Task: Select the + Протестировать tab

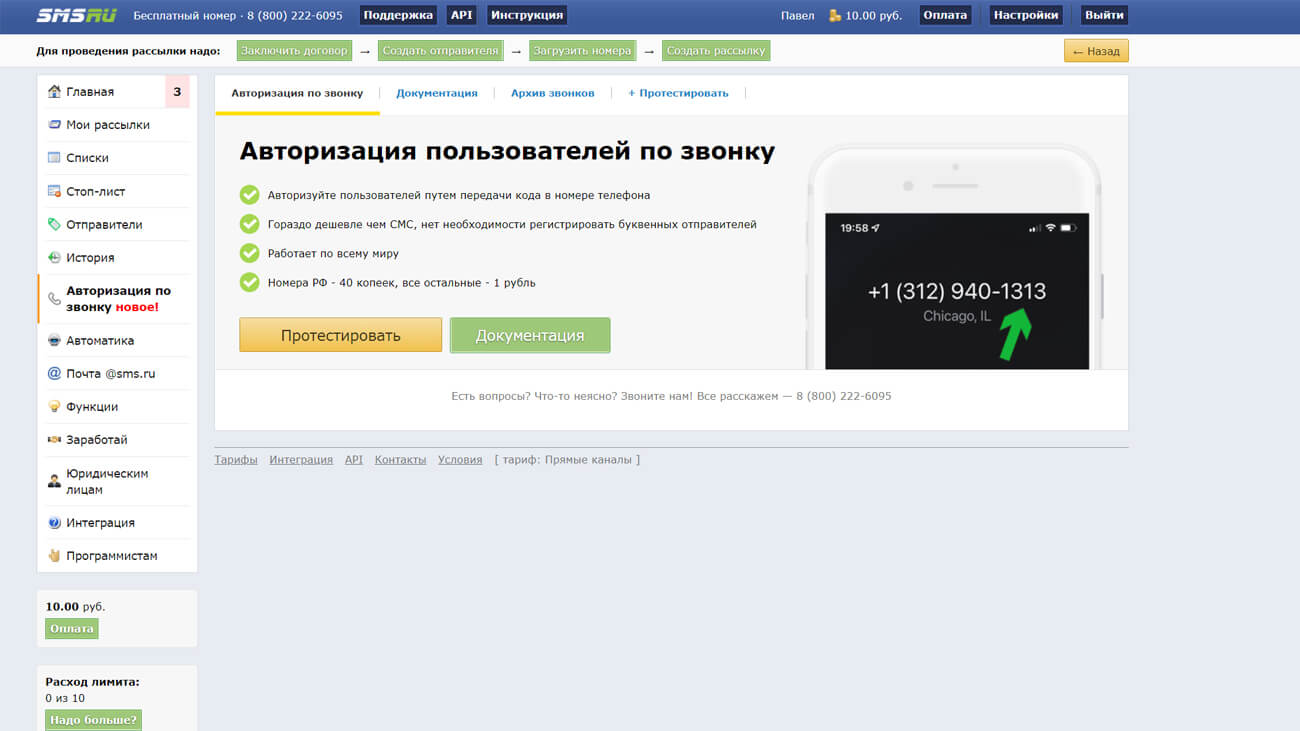Action: pyautogui.click(x=678, y=93)
